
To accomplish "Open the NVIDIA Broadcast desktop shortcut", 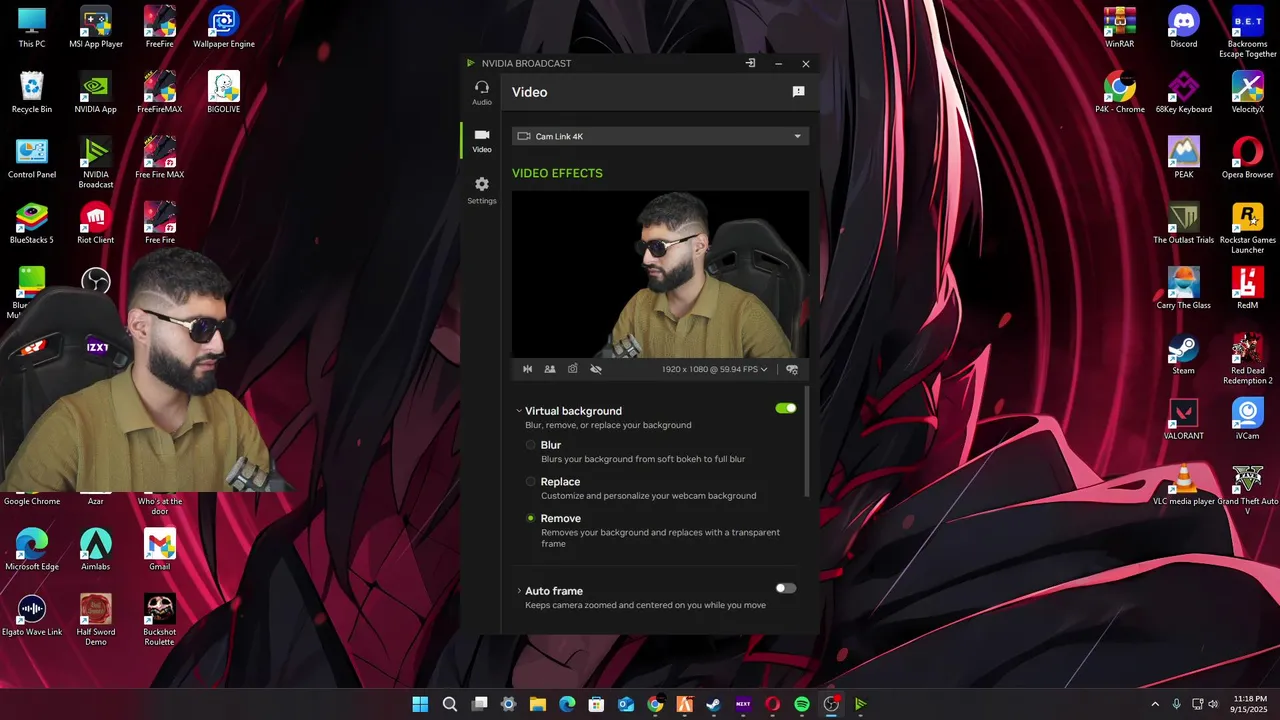I will click(x=96, y=163).
